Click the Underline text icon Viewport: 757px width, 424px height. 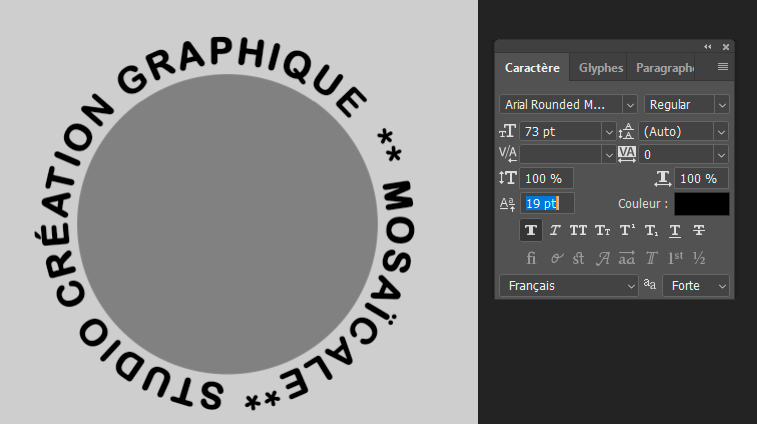point(675,231)
